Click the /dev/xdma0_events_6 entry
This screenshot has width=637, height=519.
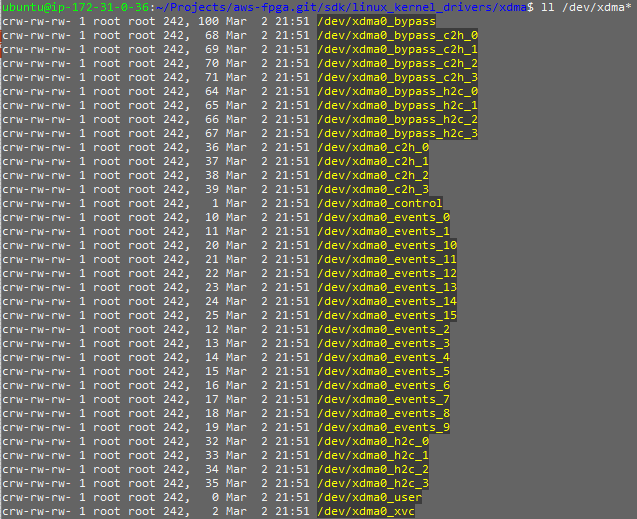tap(384, 386)
